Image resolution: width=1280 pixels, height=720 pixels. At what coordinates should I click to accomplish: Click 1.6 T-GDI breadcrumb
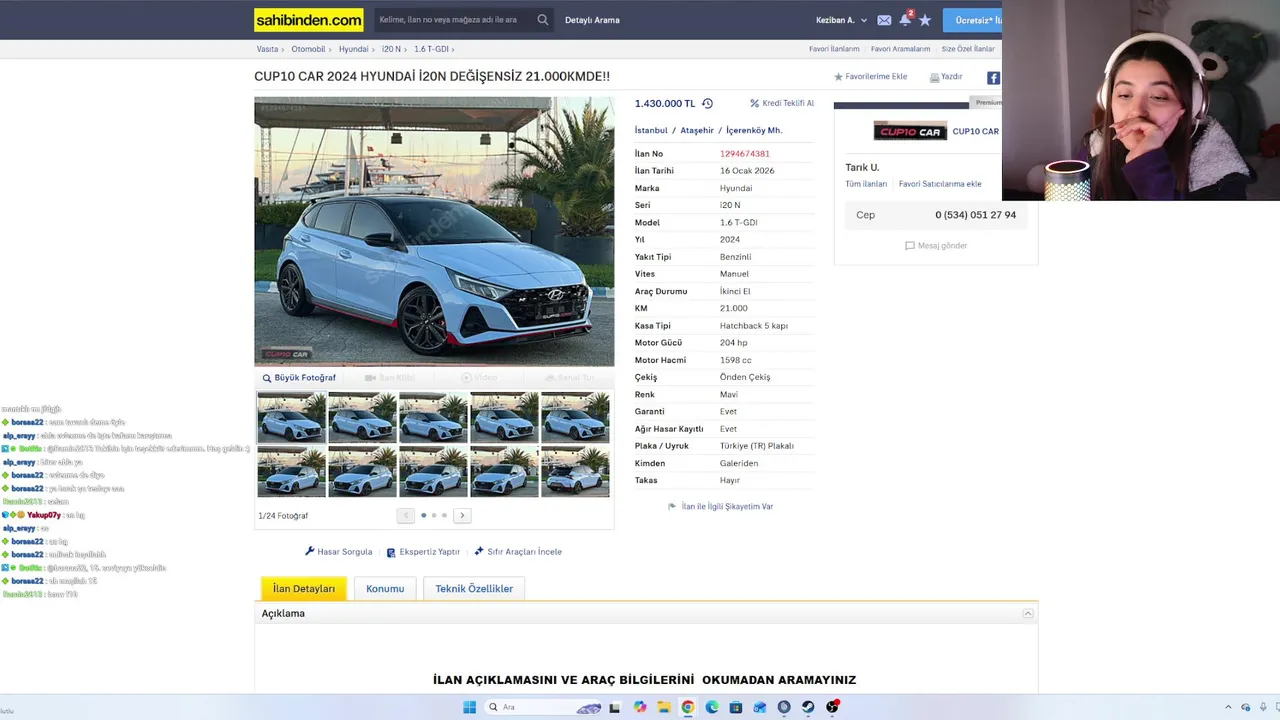[431, 49]
